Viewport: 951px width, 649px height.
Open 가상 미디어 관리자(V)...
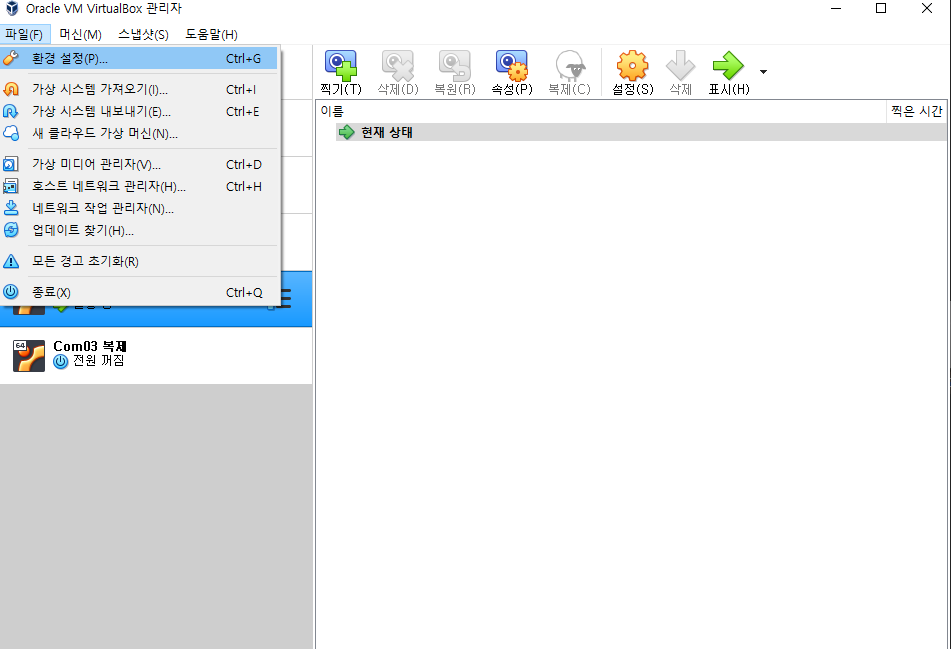point(139,164)
